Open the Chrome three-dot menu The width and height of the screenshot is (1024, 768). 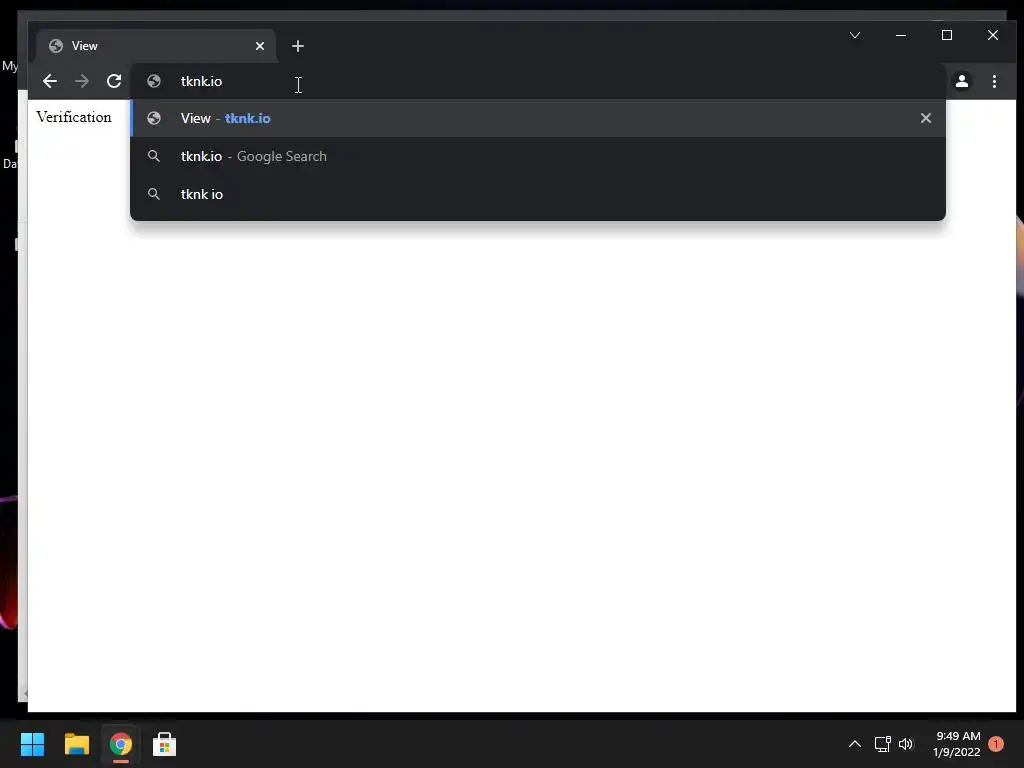click(x=994, y=81)
